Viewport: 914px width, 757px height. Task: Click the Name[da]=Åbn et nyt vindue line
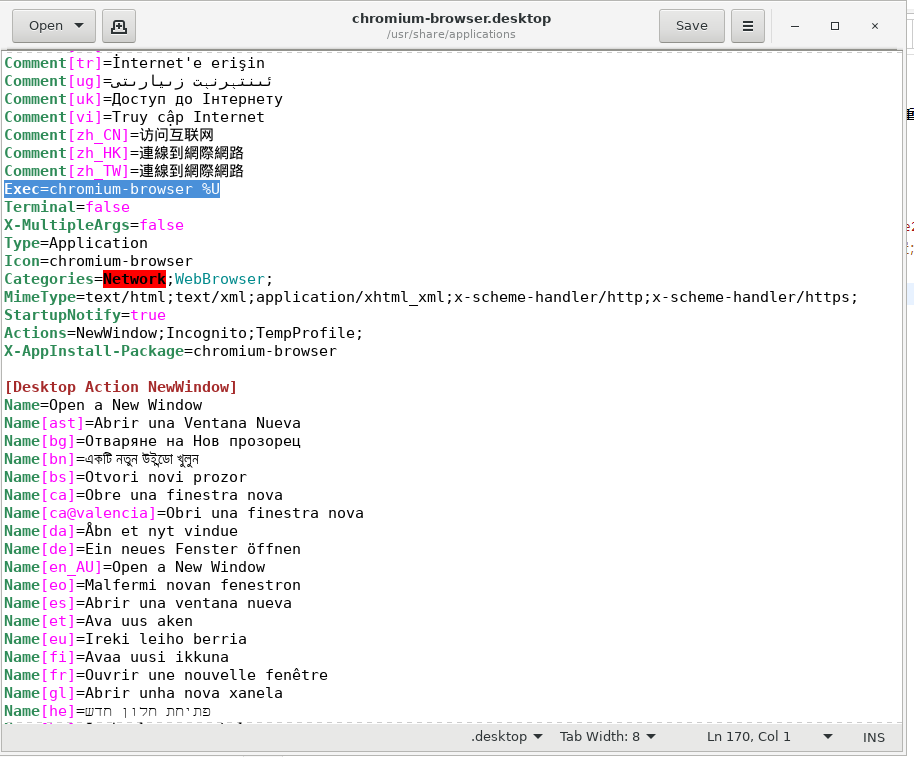click(x=121, y=531)
